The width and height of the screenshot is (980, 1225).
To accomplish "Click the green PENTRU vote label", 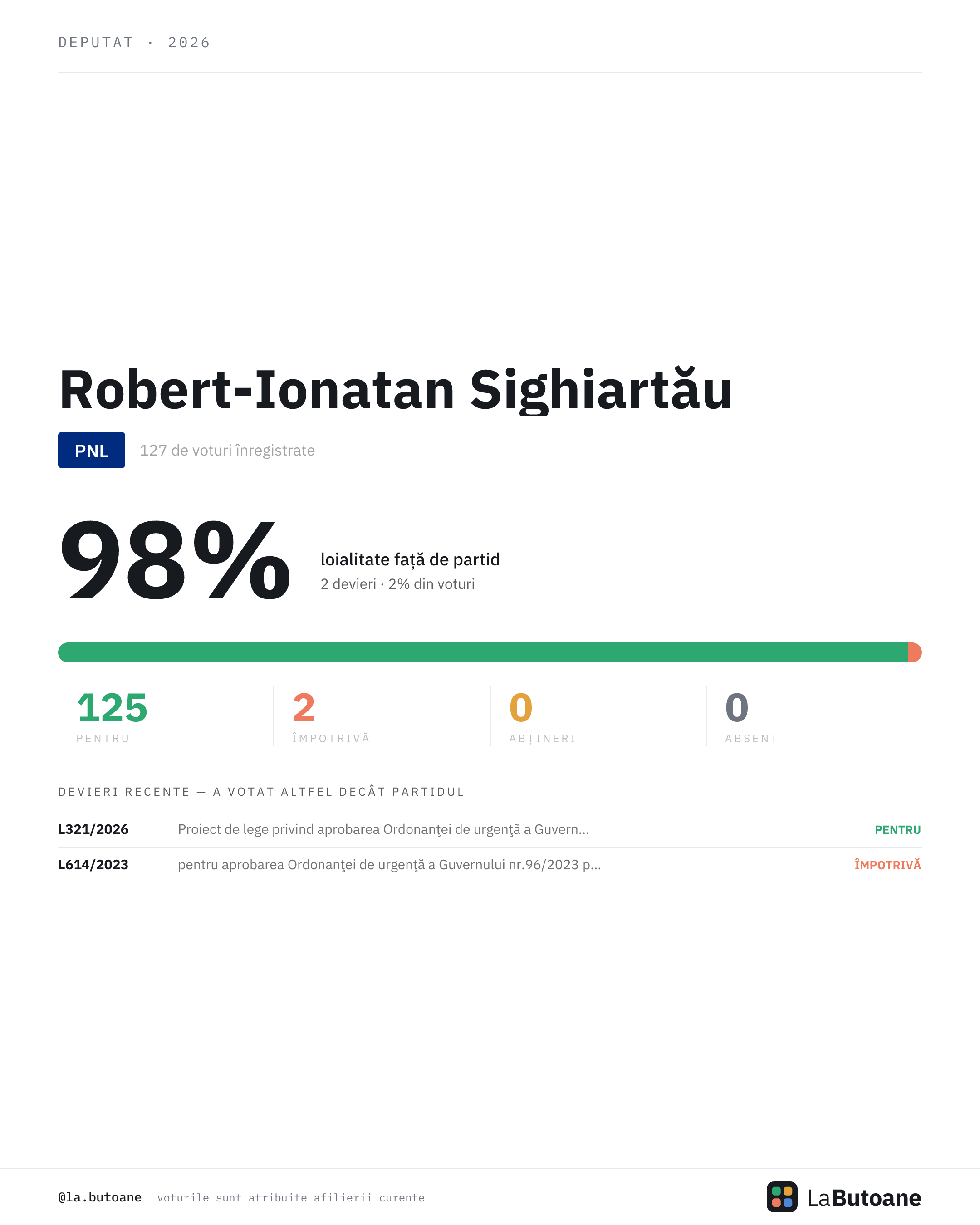I will 897,829.
